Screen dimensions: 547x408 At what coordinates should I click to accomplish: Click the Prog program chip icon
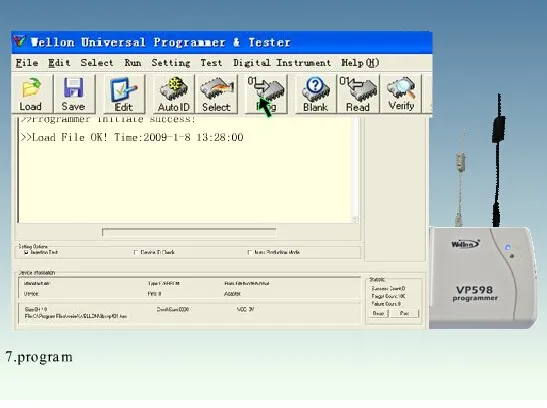(x=266, y=93)
